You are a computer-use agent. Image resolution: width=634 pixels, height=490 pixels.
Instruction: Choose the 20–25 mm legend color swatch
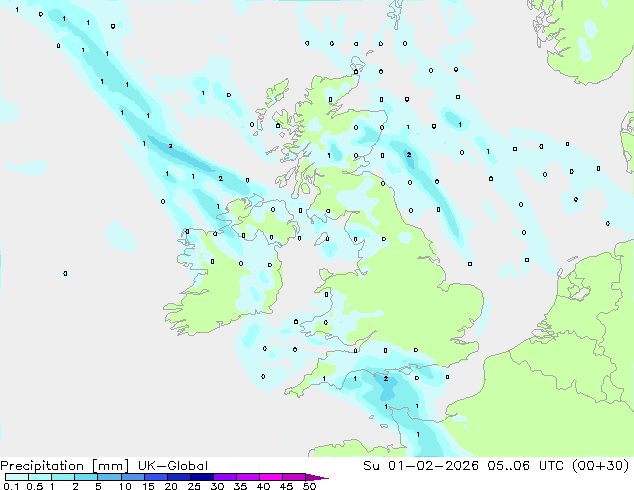[x=178, y=477]
